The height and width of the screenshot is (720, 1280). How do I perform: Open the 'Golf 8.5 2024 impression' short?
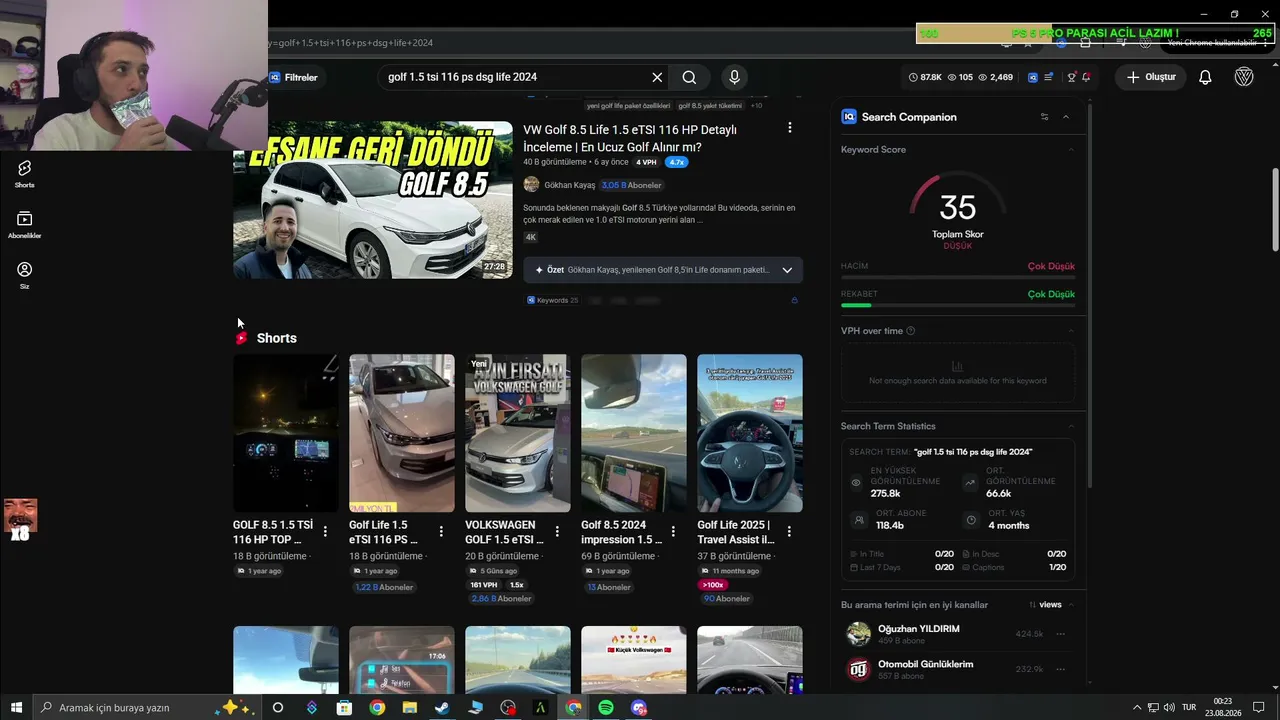pos(634,433)
